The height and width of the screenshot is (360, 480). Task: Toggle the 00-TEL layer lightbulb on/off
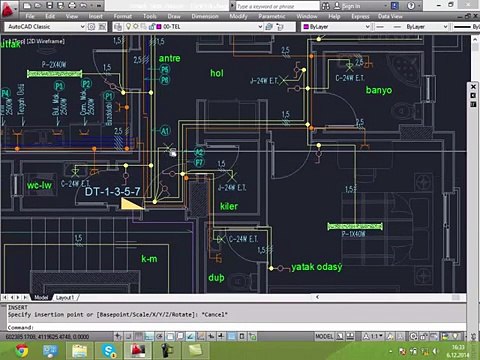pos(128,27)
